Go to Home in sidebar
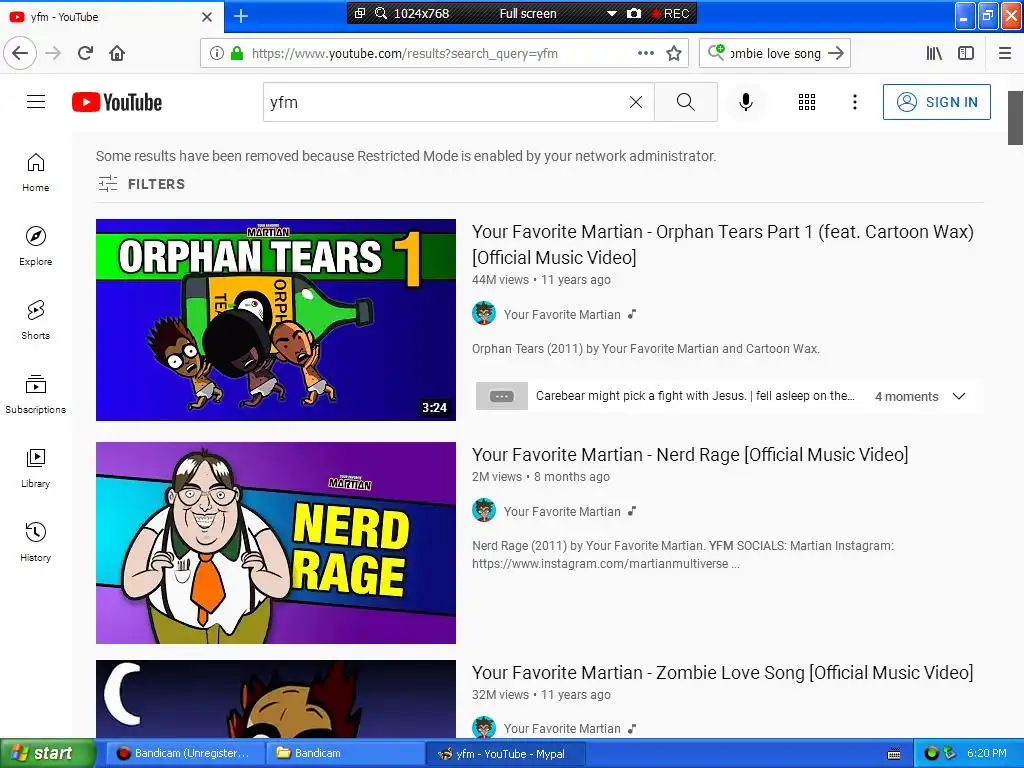This screenshot has width=1024, height=768. coord(36,172)
